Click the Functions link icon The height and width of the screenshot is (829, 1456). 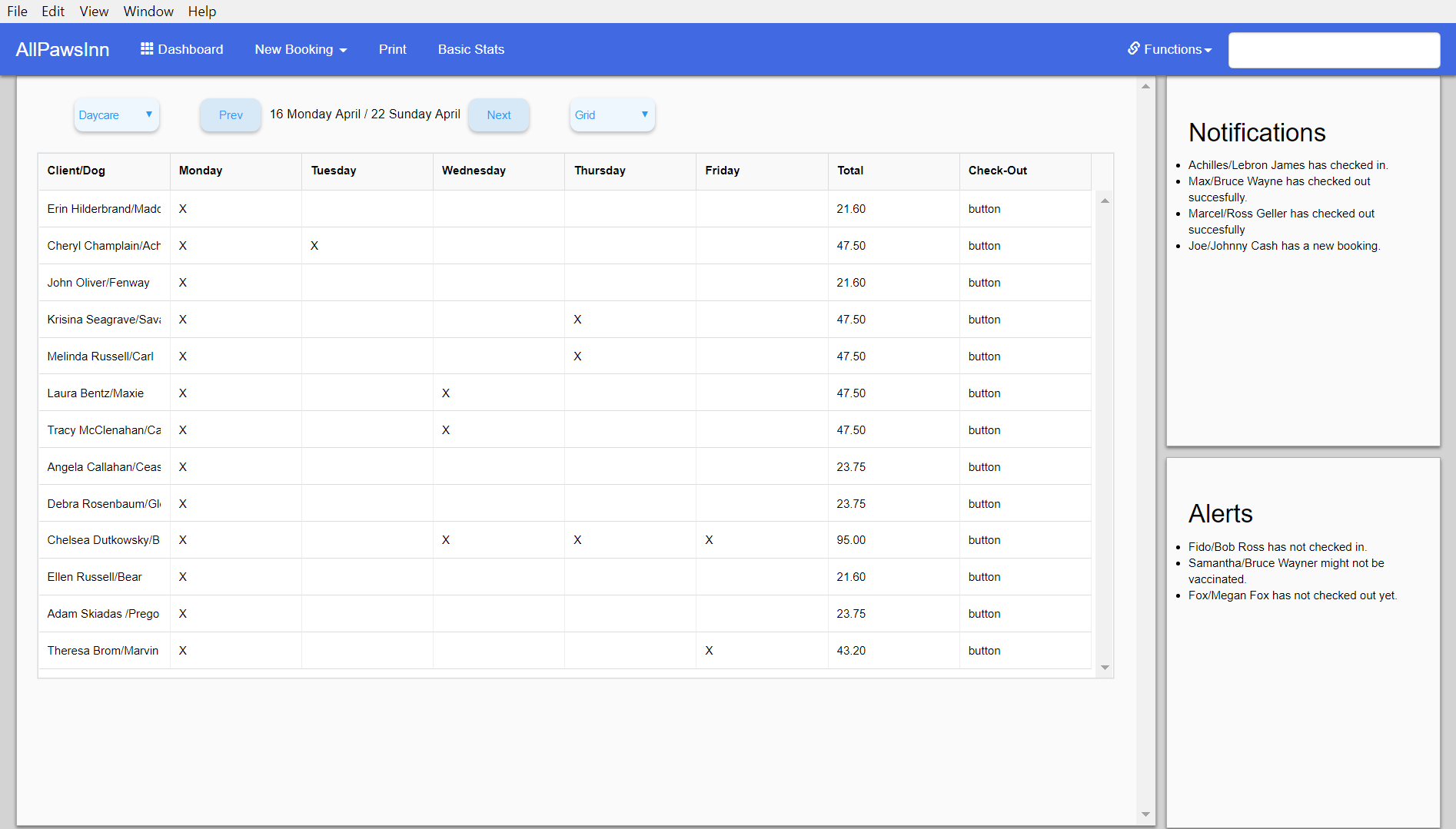tap(1133, 48)
